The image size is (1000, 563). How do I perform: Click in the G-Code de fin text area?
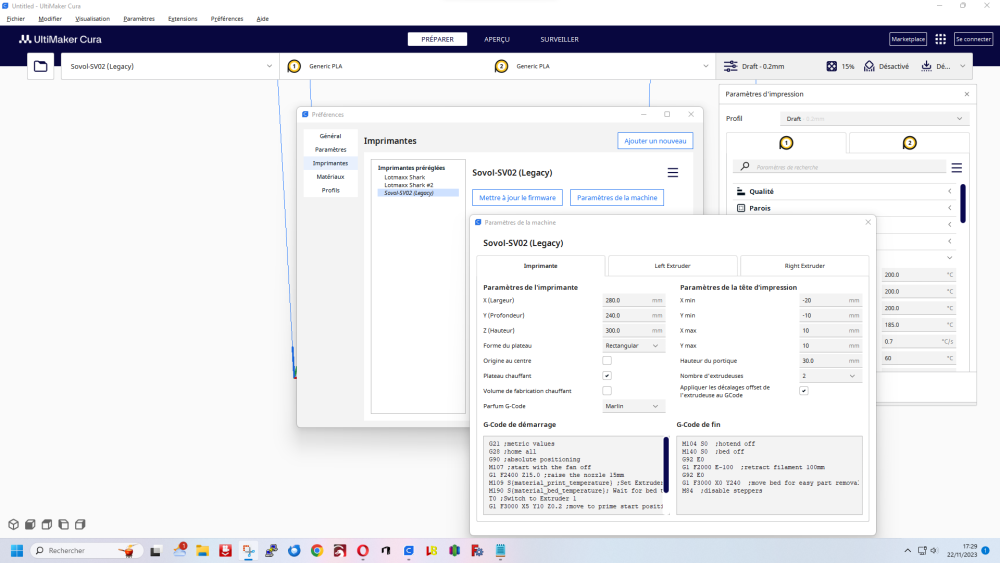coord(769,475)
